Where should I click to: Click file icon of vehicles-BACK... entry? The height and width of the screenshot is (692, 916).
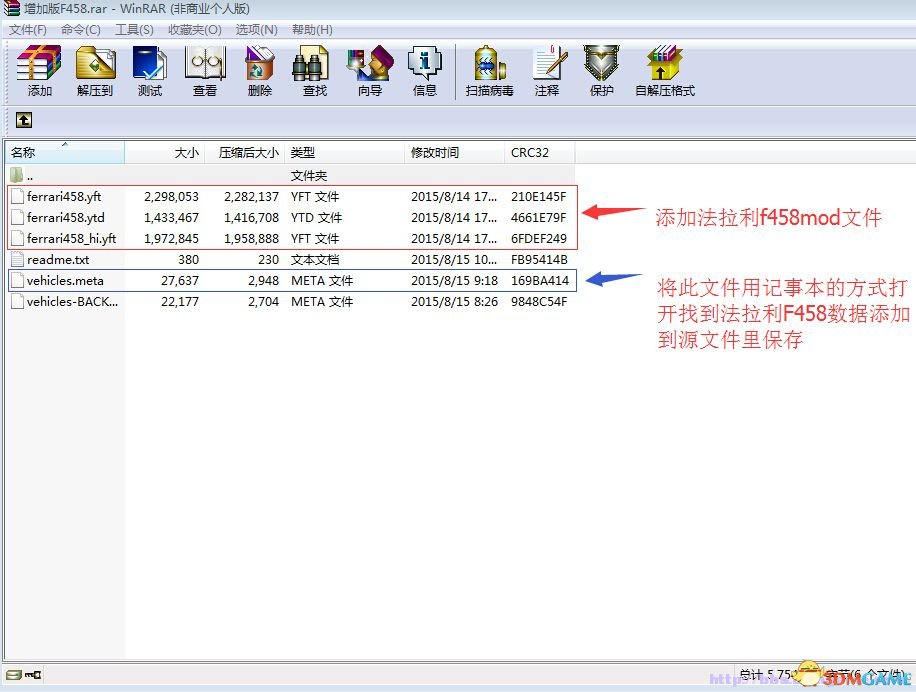pyautogui.click(x=17, y=301)
